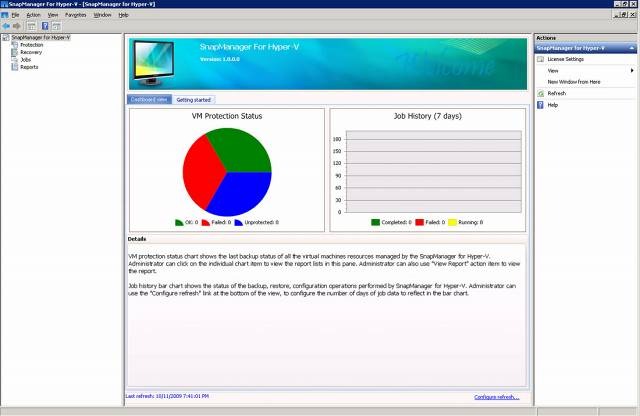
Task: Click the VM Protection Status chart title
Action: (227, 116)
